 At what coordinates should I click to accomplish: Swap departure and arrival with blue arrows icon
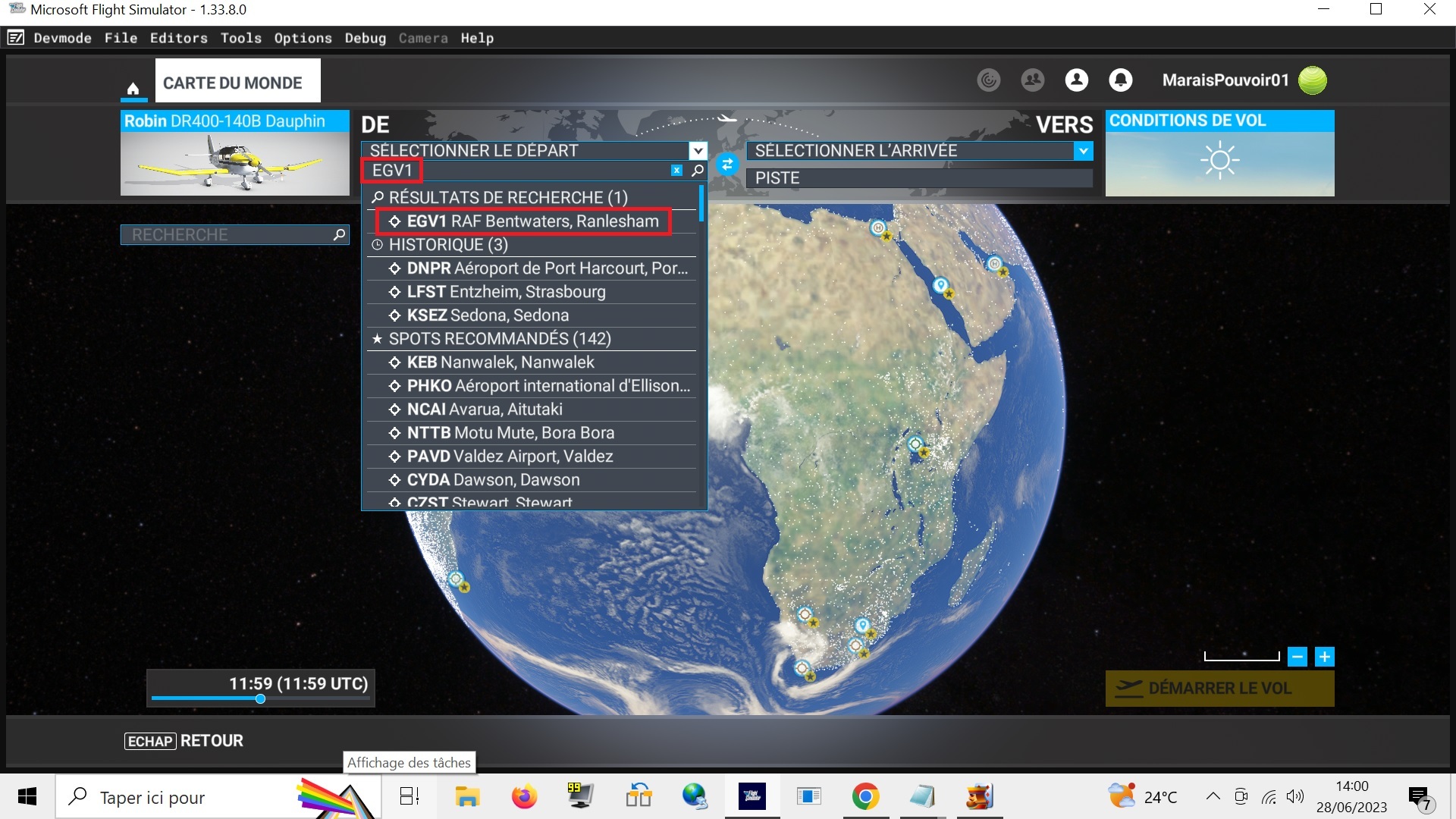[x=726, y=164]
